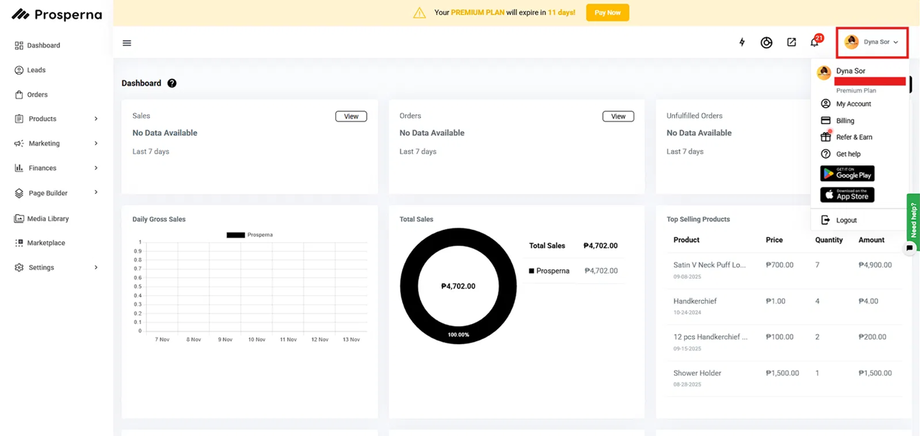This screenshot has width=920, height=436.
Task: Open the notifications bell icon
Action: [815, 43]
